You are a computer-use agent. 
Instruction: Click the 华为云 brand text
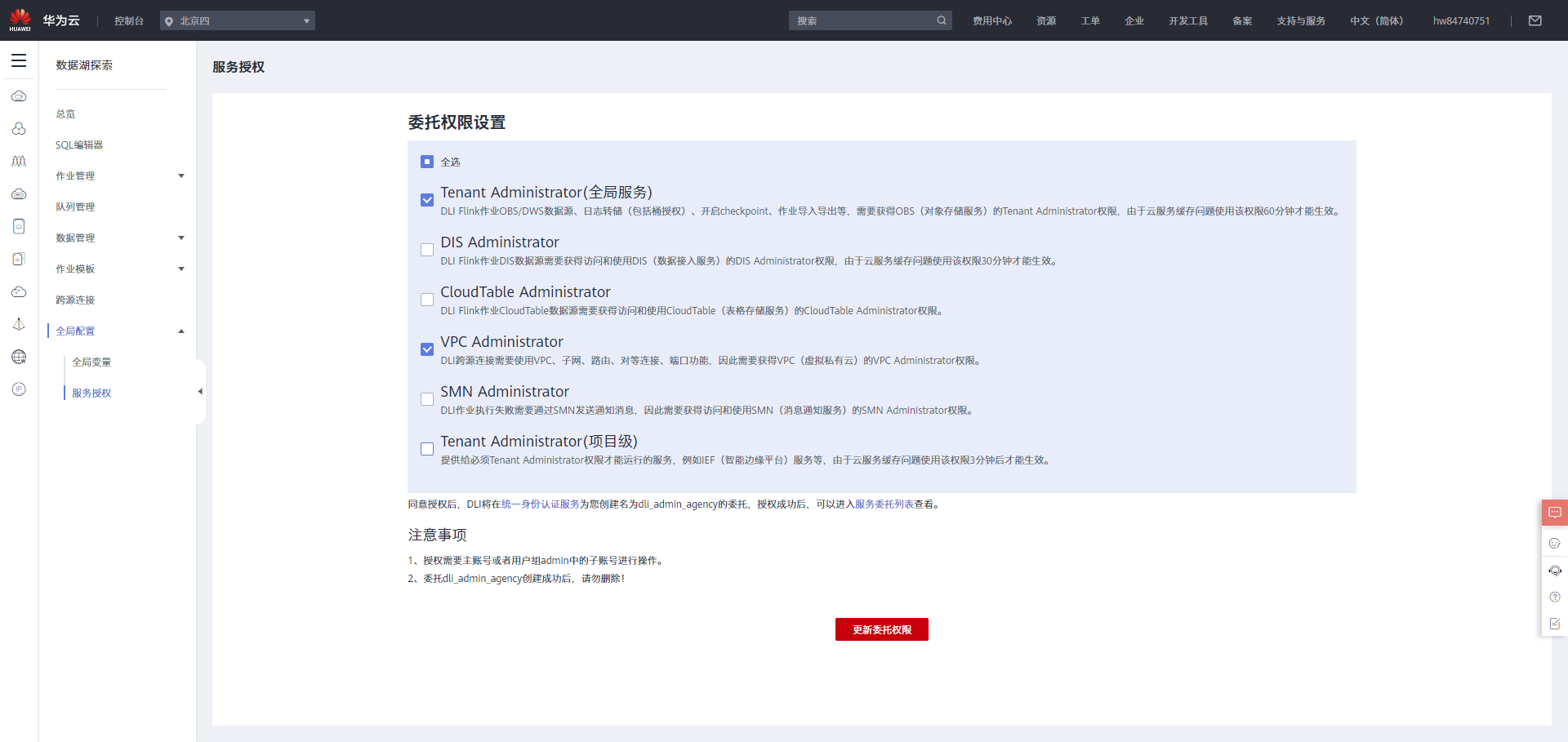pos(61,20)
